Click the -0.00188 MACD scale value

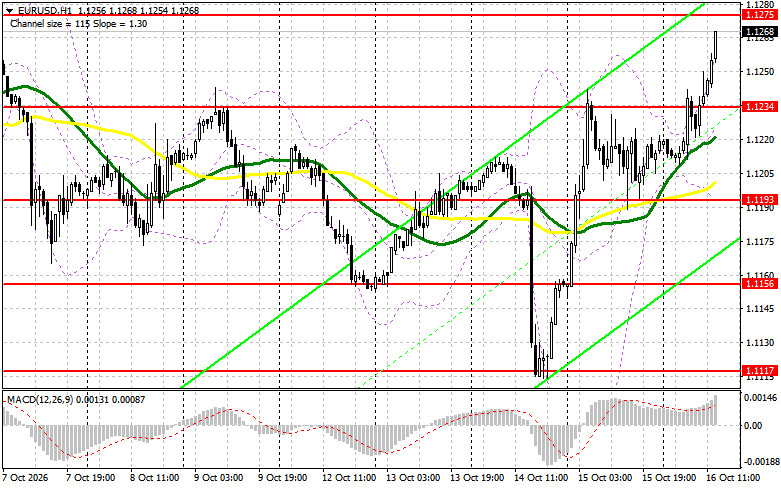click(x=760, y=462)
